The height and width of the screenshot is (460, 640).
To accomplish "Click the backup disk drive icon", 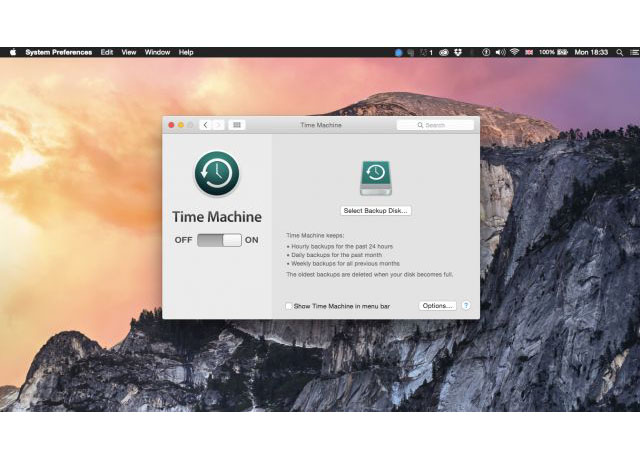I will pyautogui.click(x=376, y=178).
